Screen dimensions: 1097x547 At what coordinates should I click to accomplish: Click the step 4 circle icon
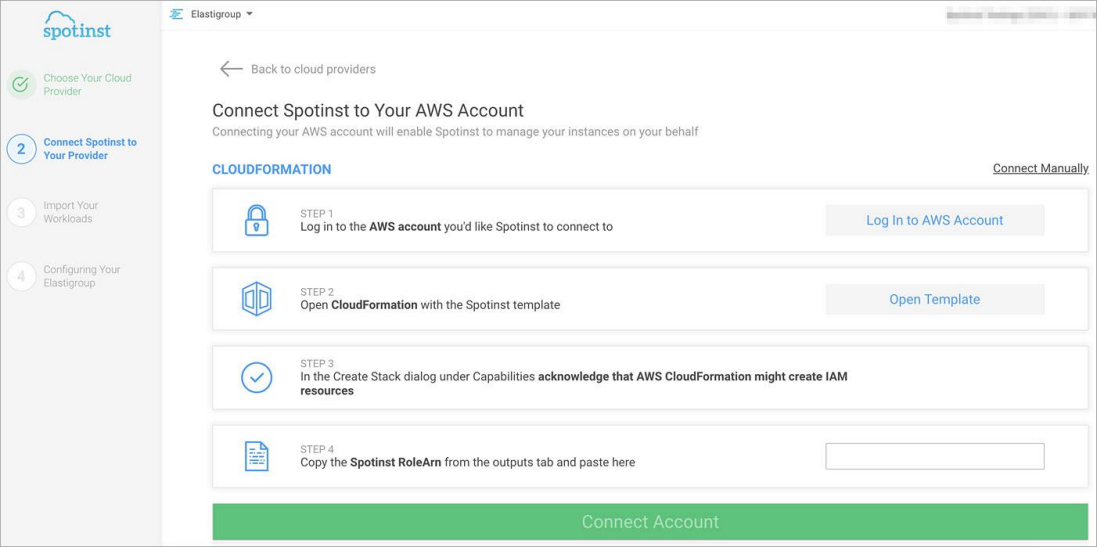(x=21, y=276)
